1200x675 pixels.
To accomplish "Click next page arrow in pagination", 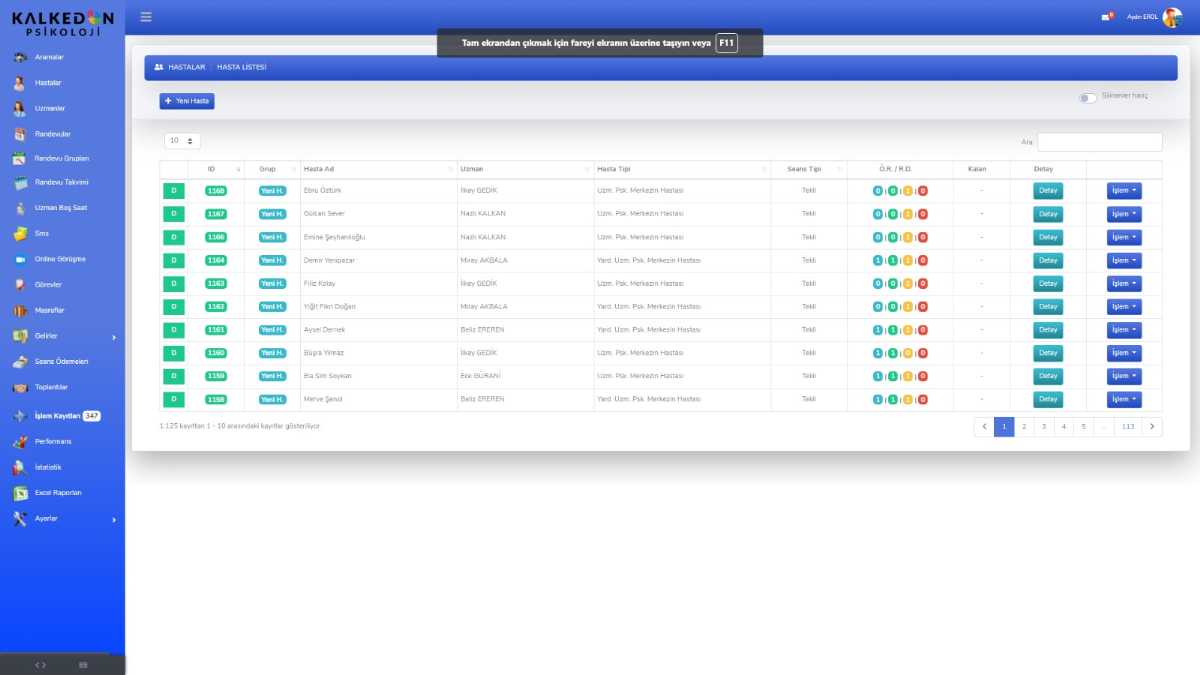I will click(1152, 427).
